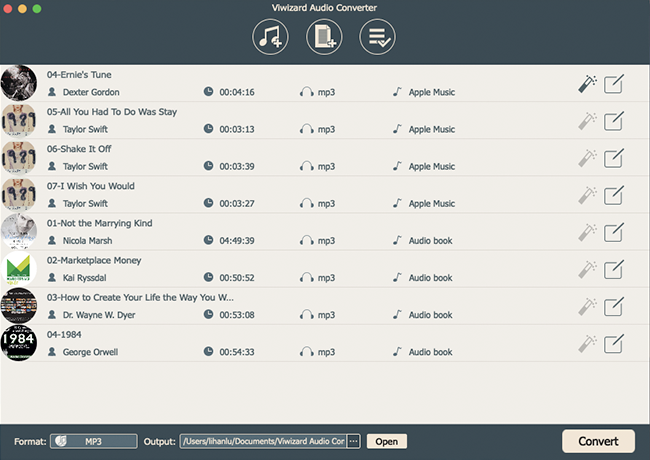The image size is (650, 460).
Task: Click the headphones icon in Shake It Off row
Action: coord(306,166)
